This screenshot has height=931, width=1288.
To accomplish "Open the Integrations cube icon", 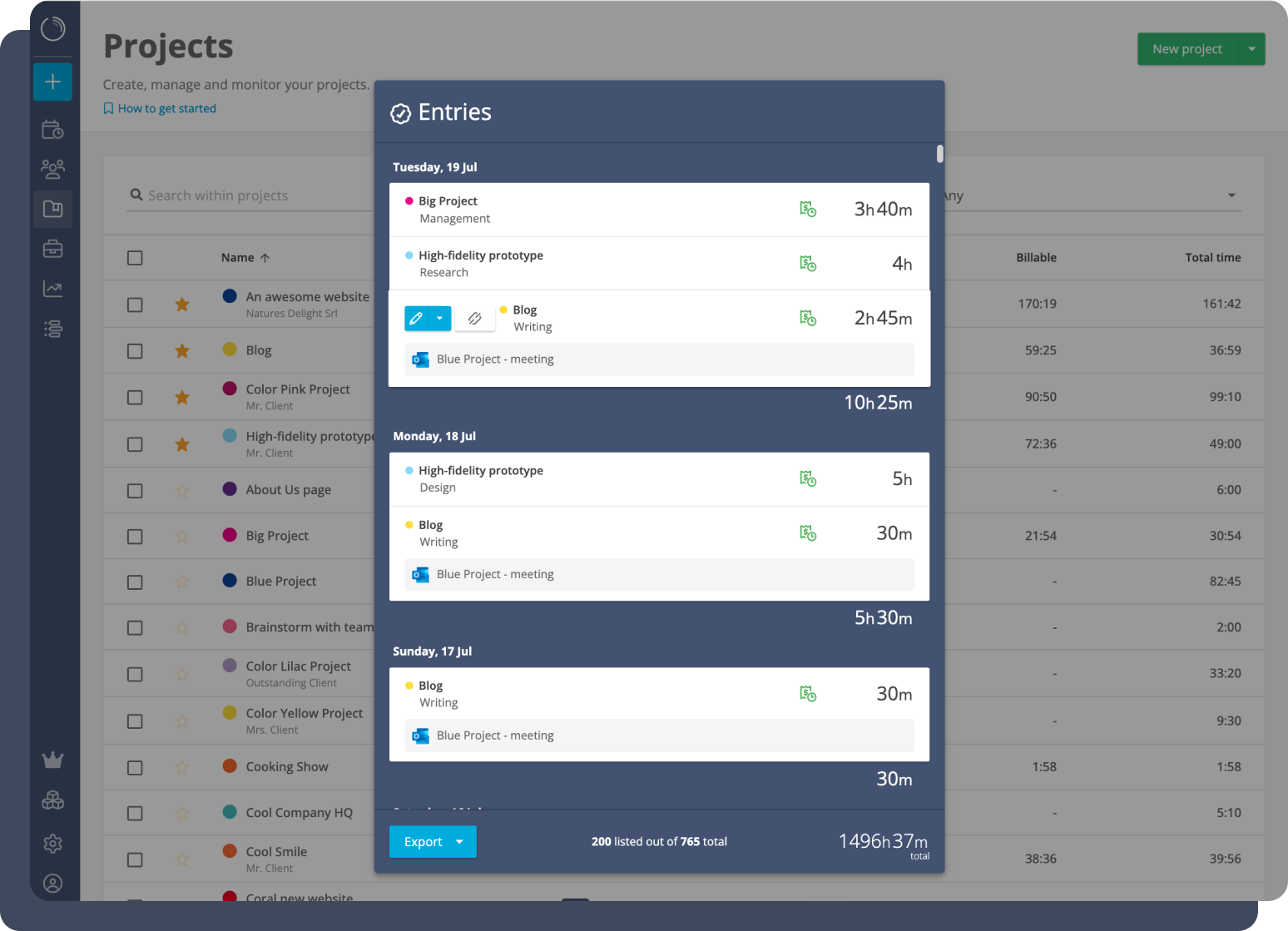I will point(52,800).
